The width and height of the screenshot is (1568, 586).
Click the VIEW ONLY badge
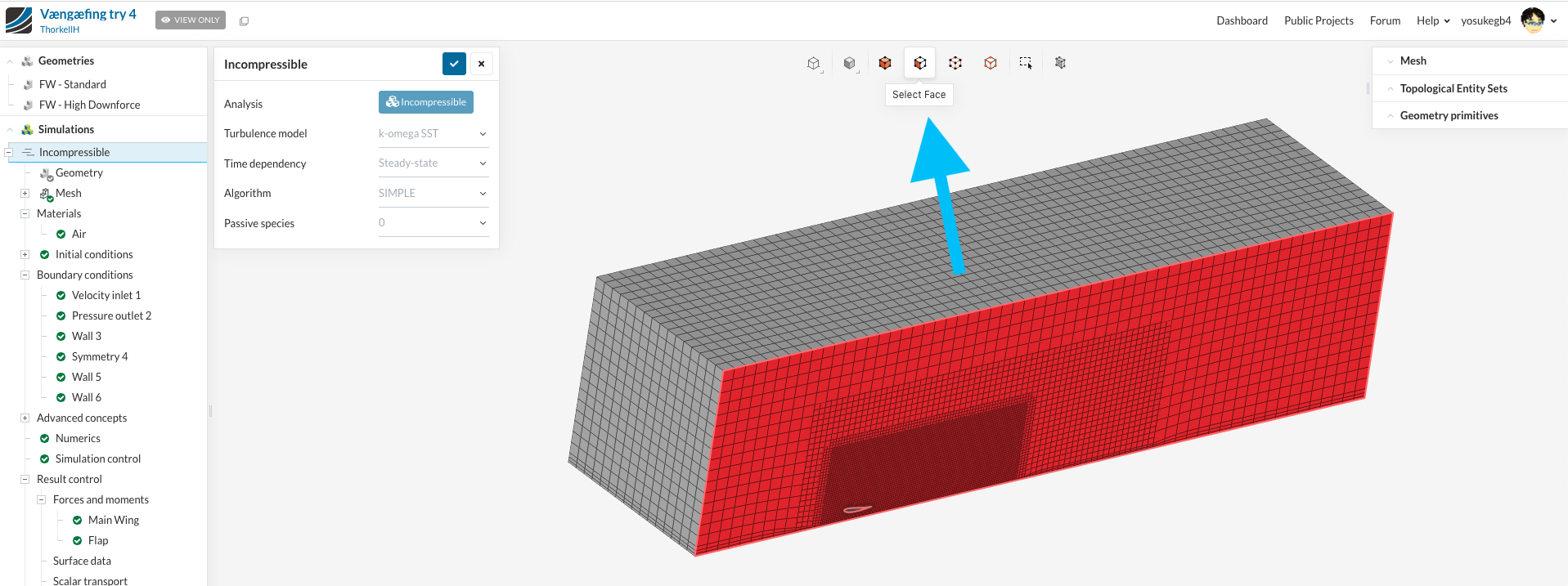coord(191,20)
